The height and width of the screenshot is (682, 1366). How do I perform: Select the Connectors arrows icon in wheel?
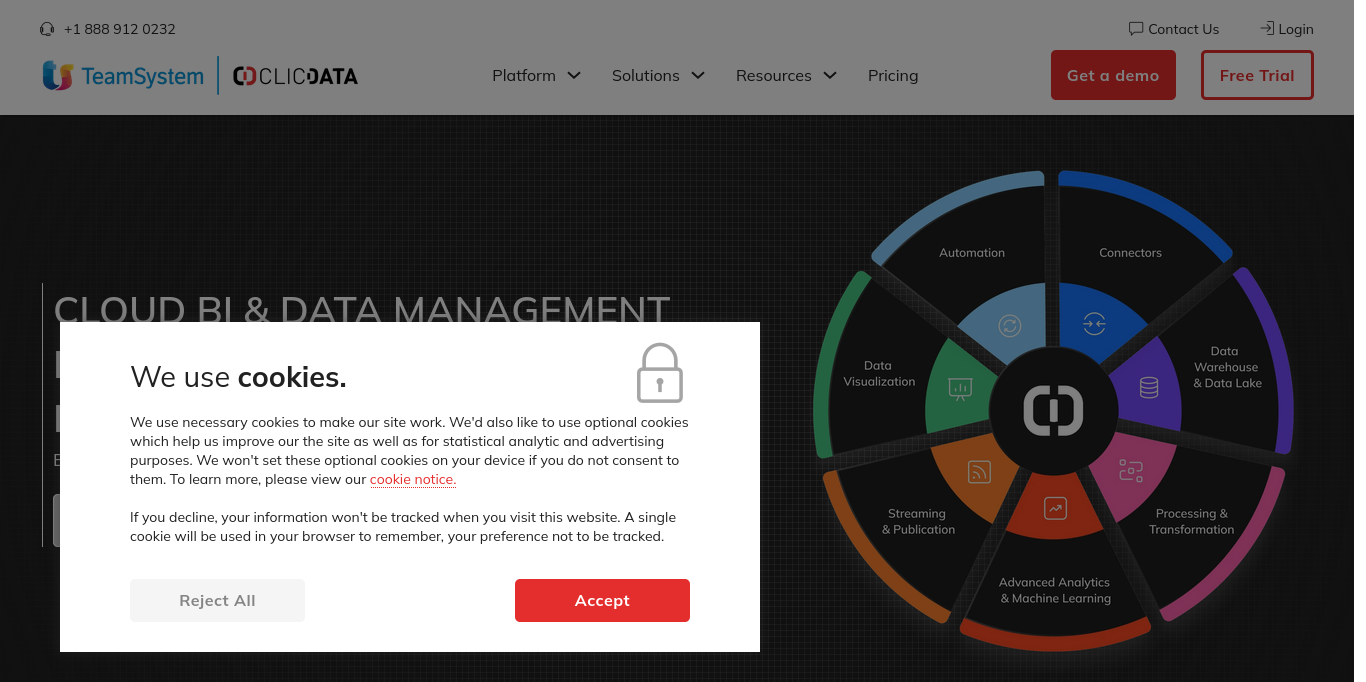coord(1094,323)
